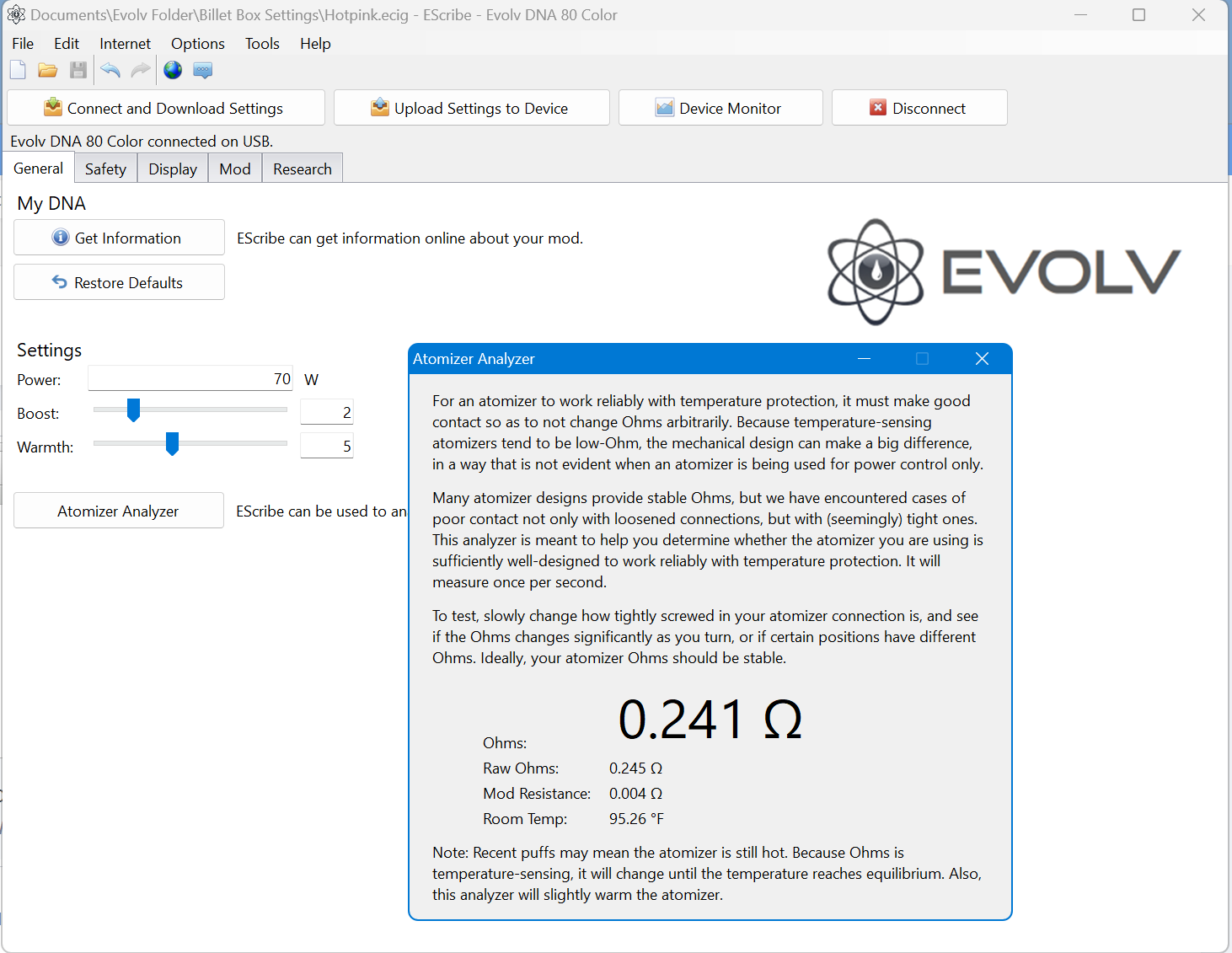This screenshot has height=953, width=1232.
Task: Click Upload Settings to Device button
Action: pyautogui.click(x=472, y=108)
